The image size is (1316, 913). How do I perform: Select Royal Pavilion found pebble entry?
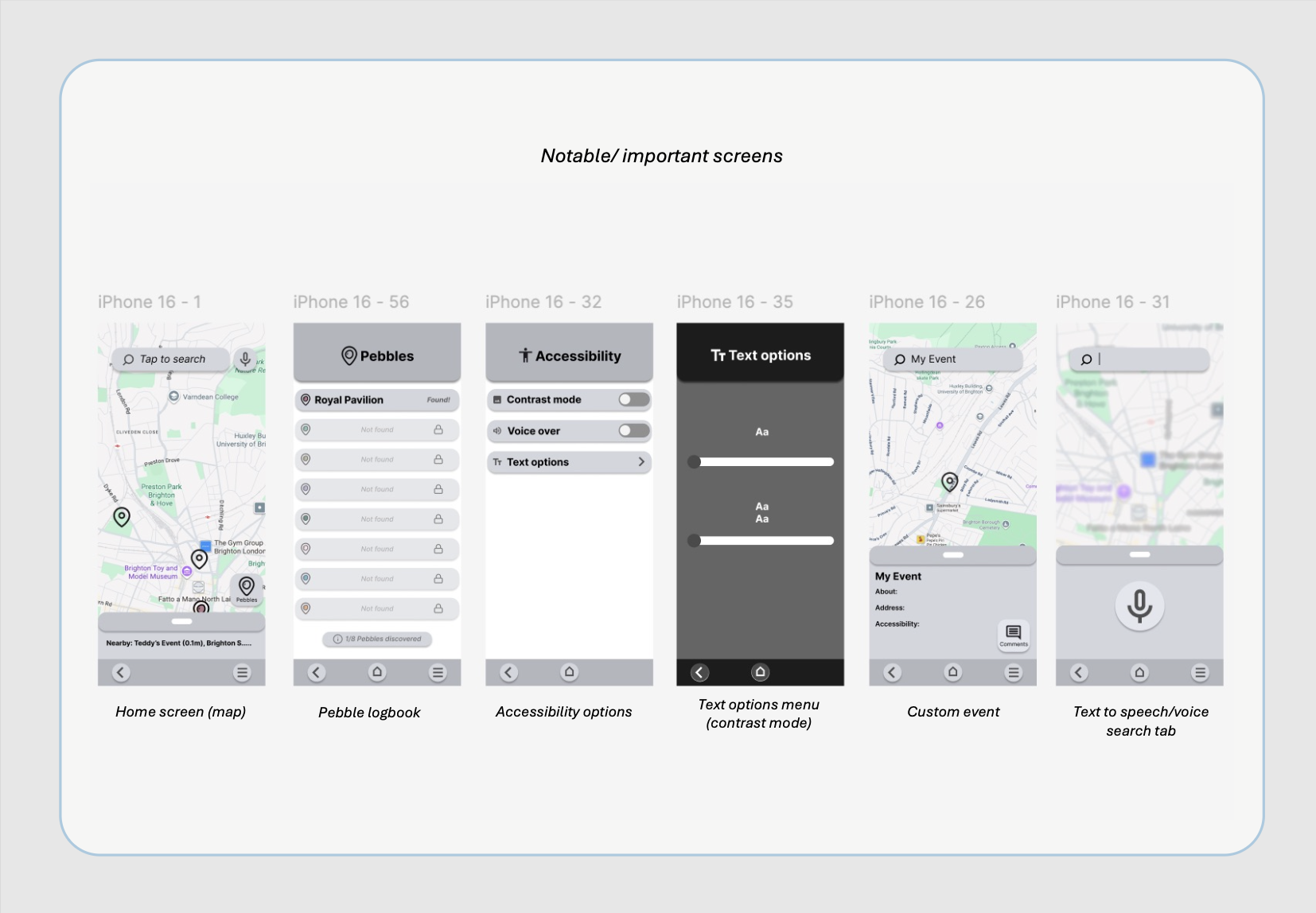[x=377, y=400]
